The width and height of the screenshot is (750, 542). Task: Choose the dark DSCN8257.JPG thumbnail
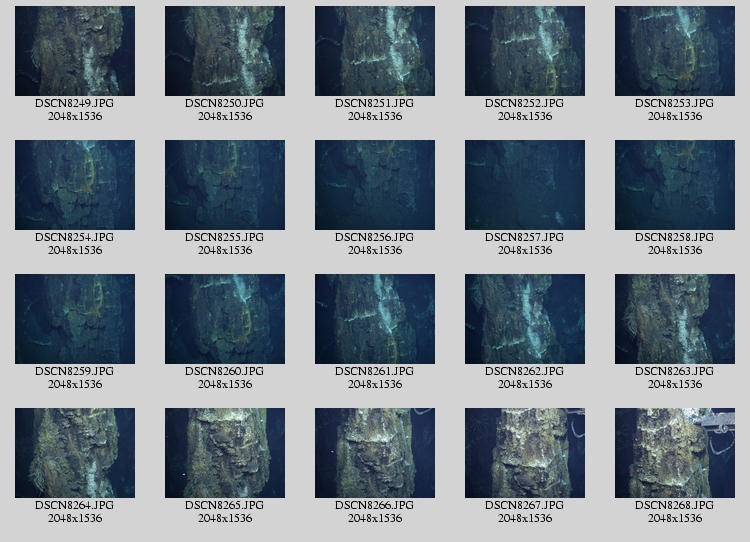(524, 185)
